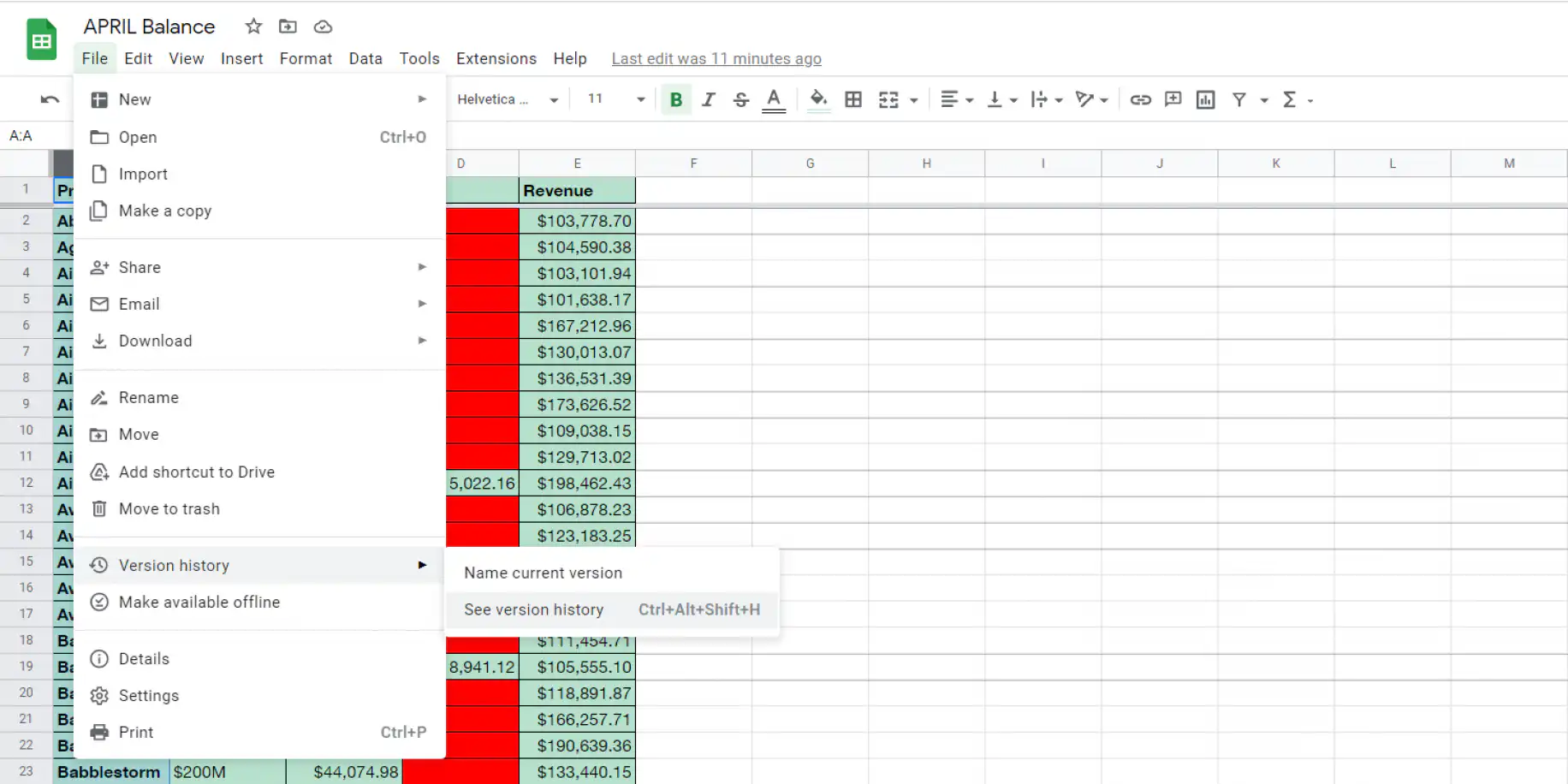
Task: Click the Revenue header cell
Action: click(577, 190)
